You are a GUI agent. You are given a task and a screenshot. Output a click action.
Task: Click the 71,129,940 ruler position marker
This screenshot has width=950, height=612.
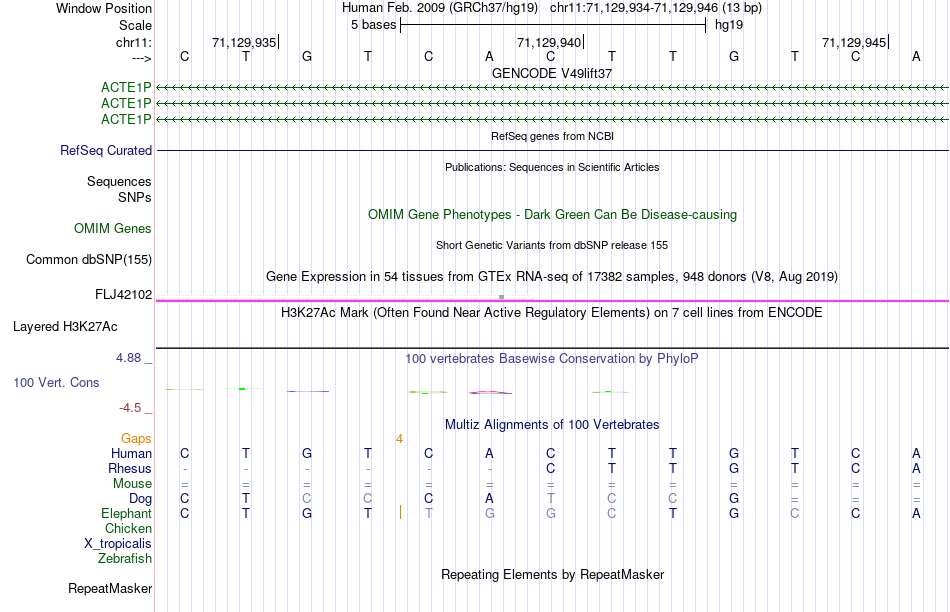tap(549, 42)
